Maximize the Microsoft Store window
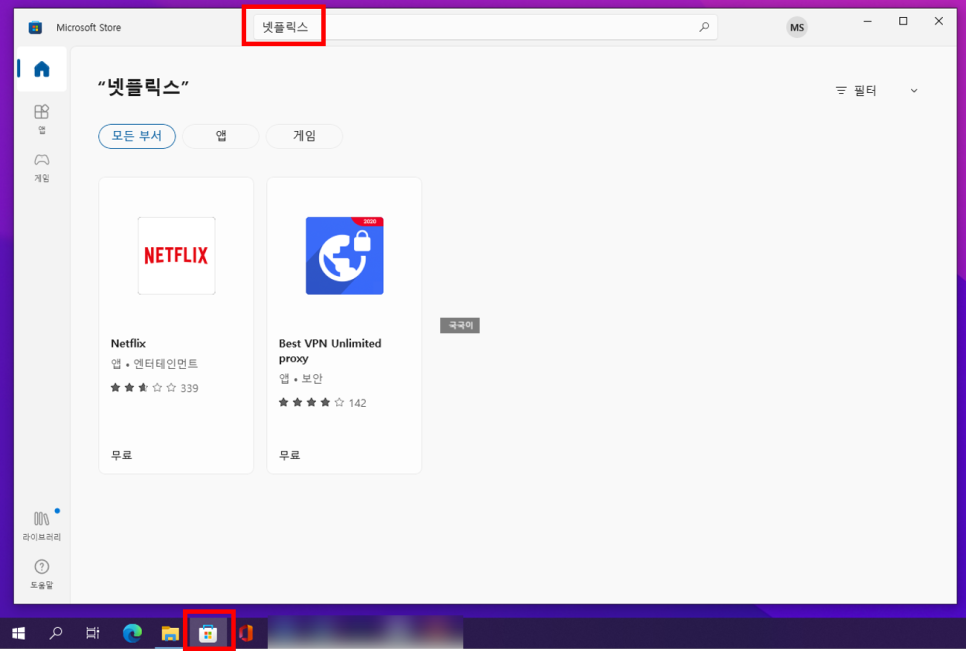The height and width of the screenshot is (651, 966). [903, 22]
